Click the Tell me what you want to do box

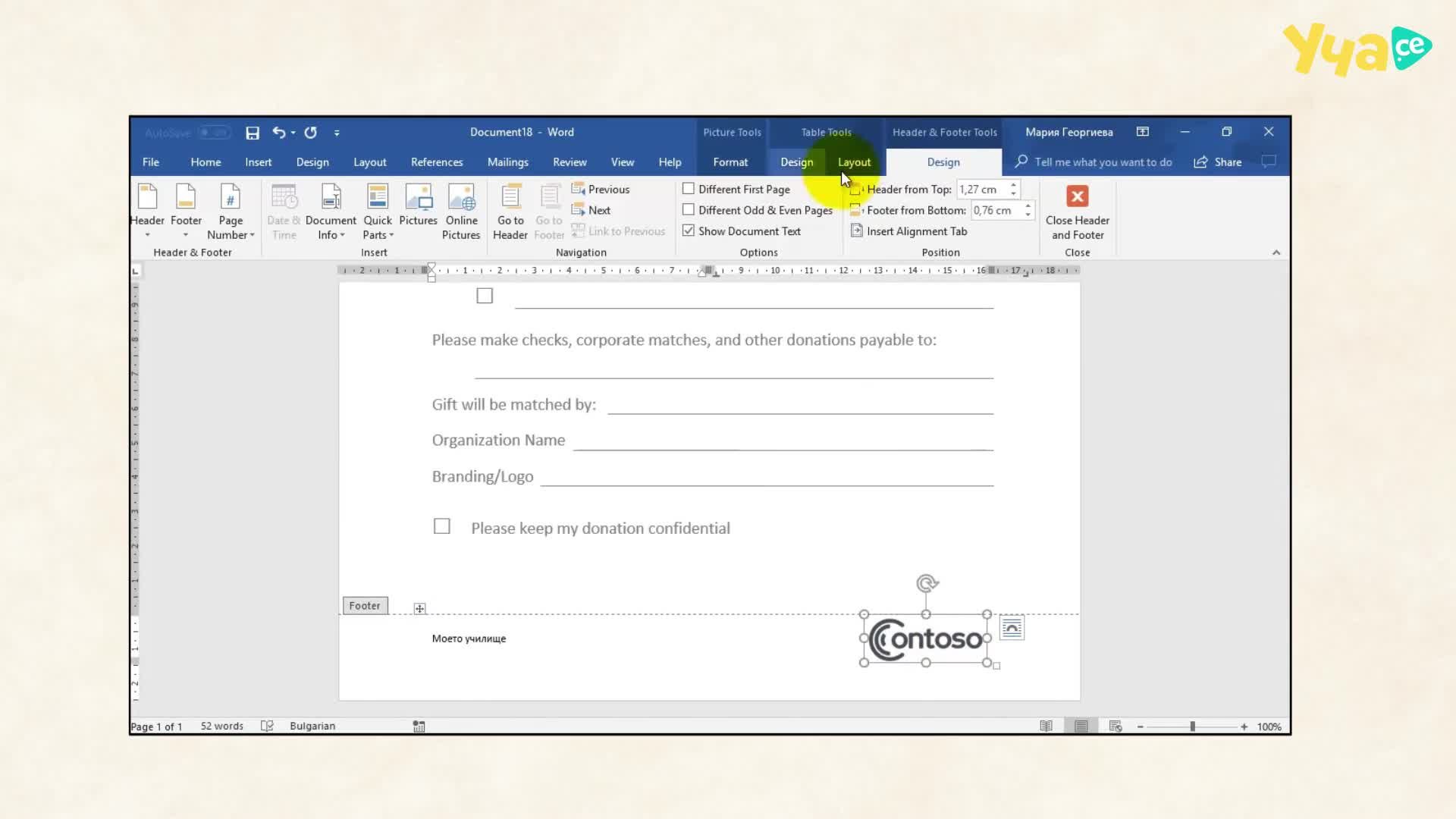[1094, 162]
